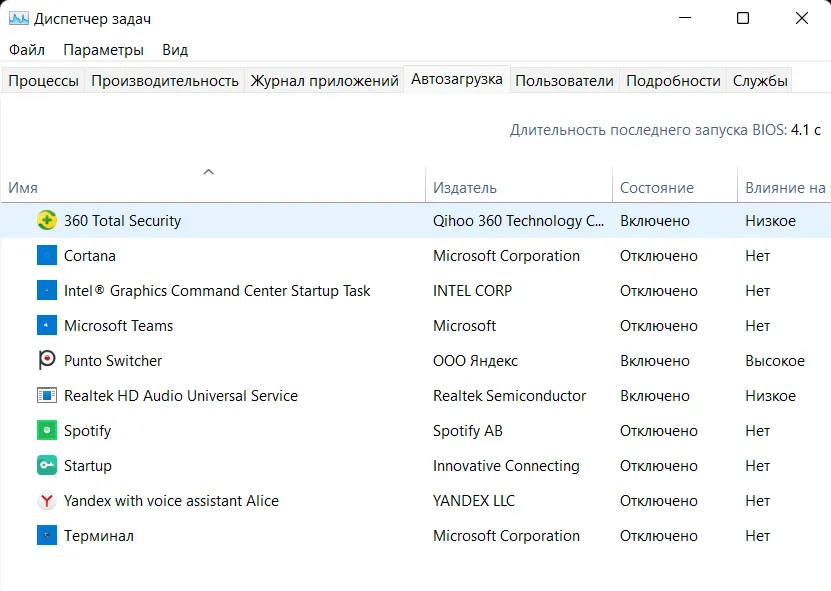831x591 pixels.
Task: Click Низкое impact for Realtek service
Action: (770, 395)
